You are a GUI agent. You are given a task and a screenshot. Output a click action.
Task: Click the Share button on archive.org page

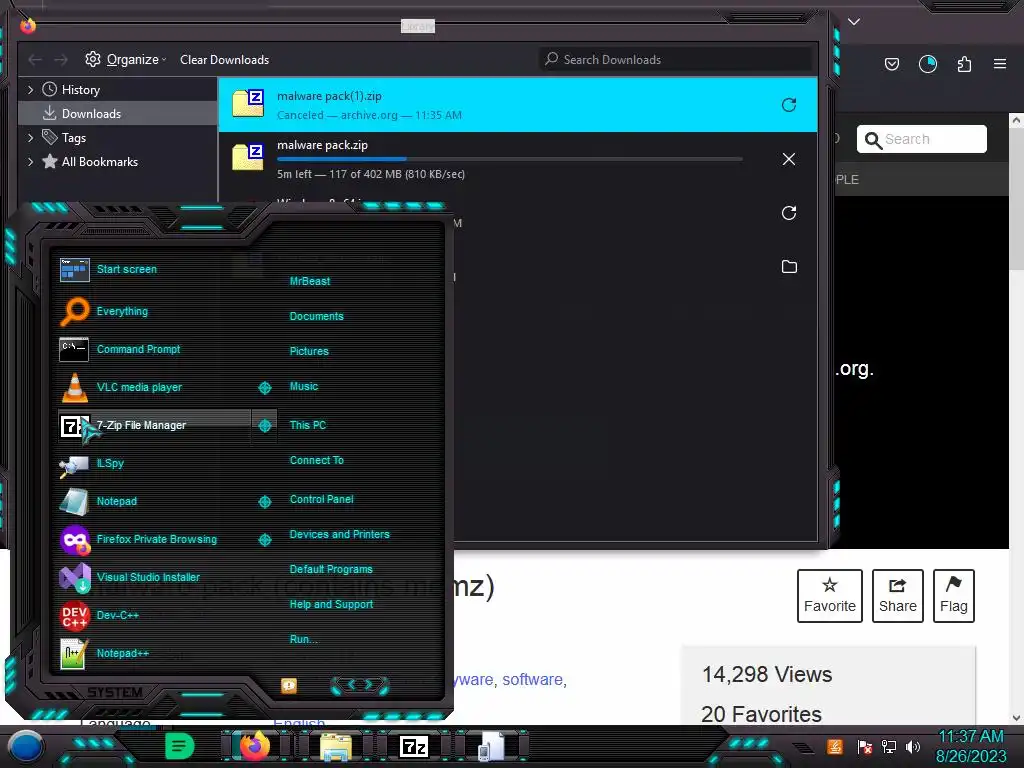897,596
